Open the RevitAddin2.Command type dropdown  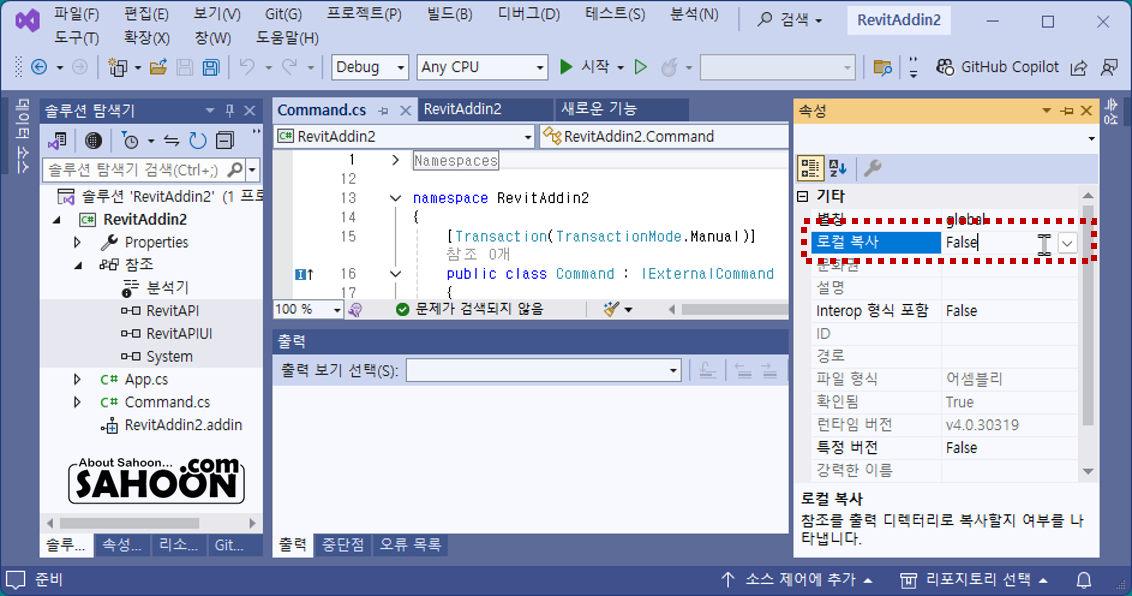coord(664,136)
